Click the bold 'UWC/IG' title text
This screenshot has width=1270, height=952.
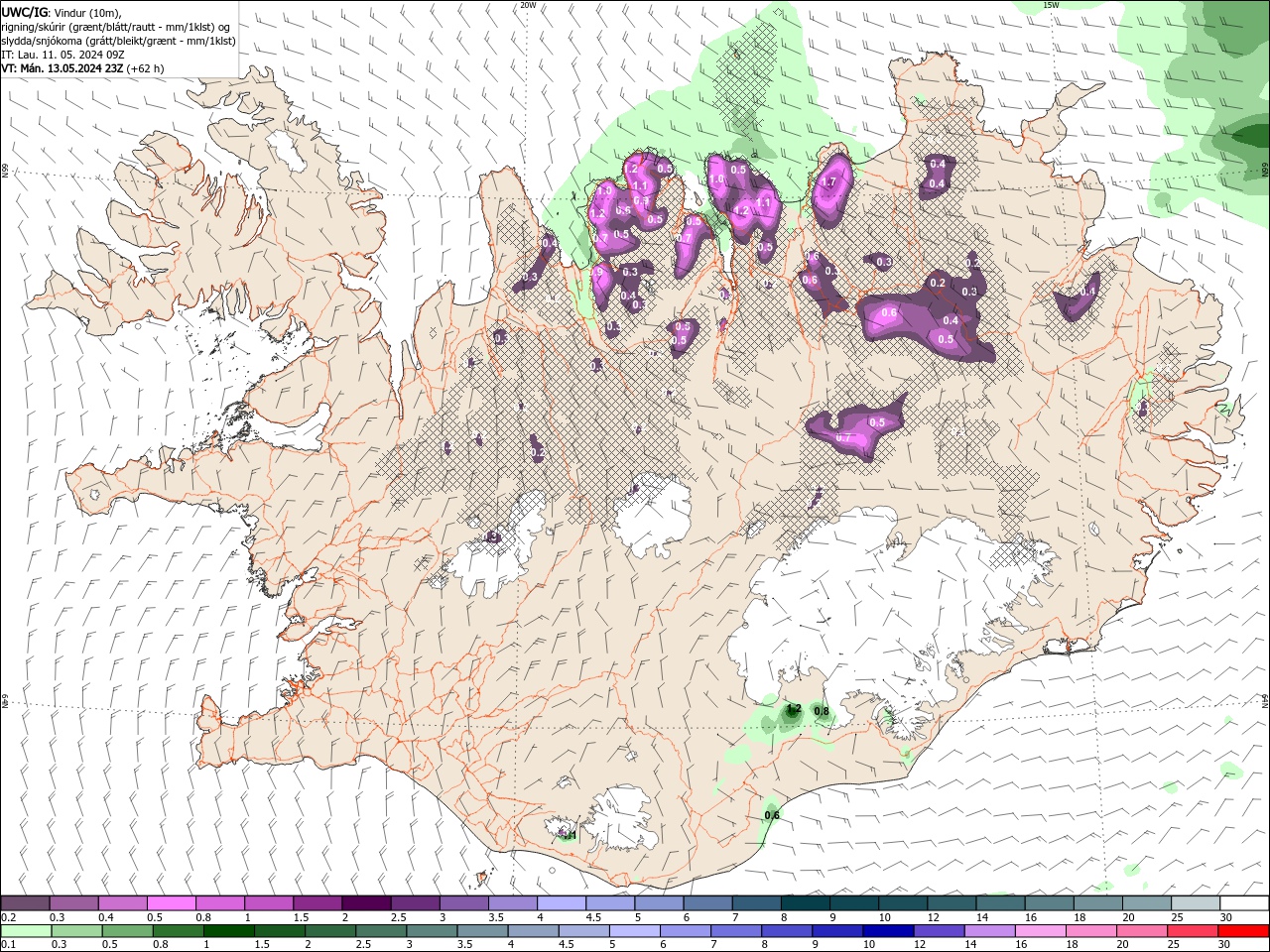click(25, 12)
